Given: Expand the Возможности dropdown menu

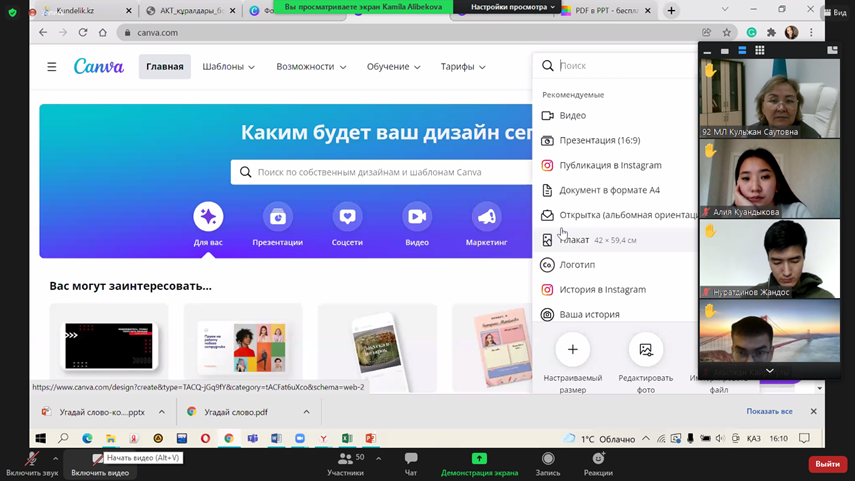Looking at the screenshot, I should (311, 67).
